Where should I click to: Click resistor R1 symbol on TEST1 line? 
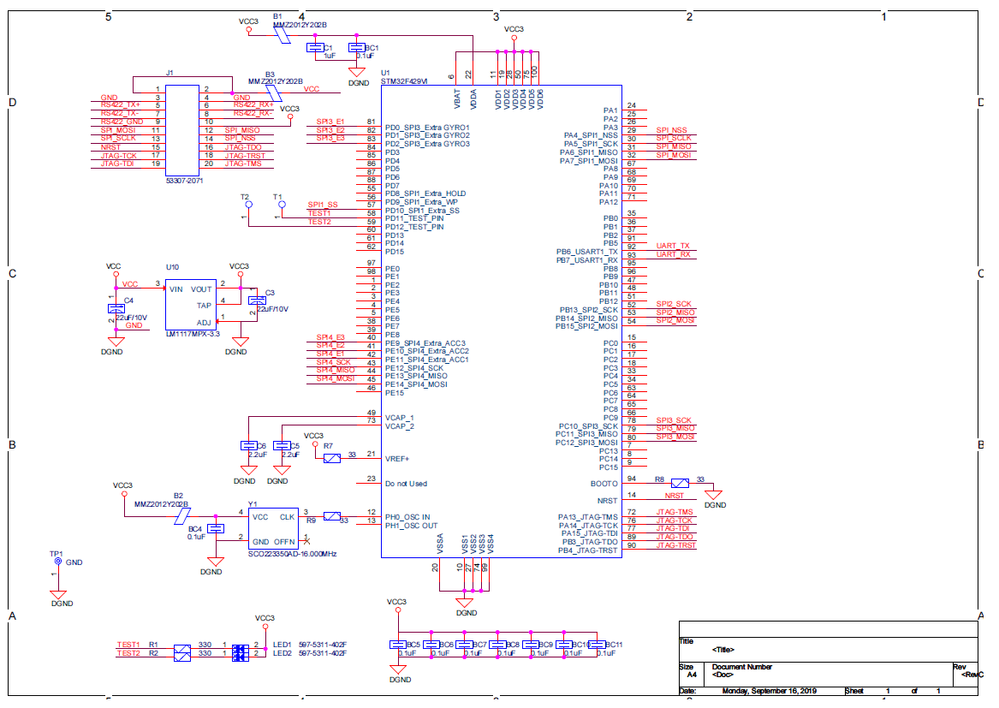(182, 649)
